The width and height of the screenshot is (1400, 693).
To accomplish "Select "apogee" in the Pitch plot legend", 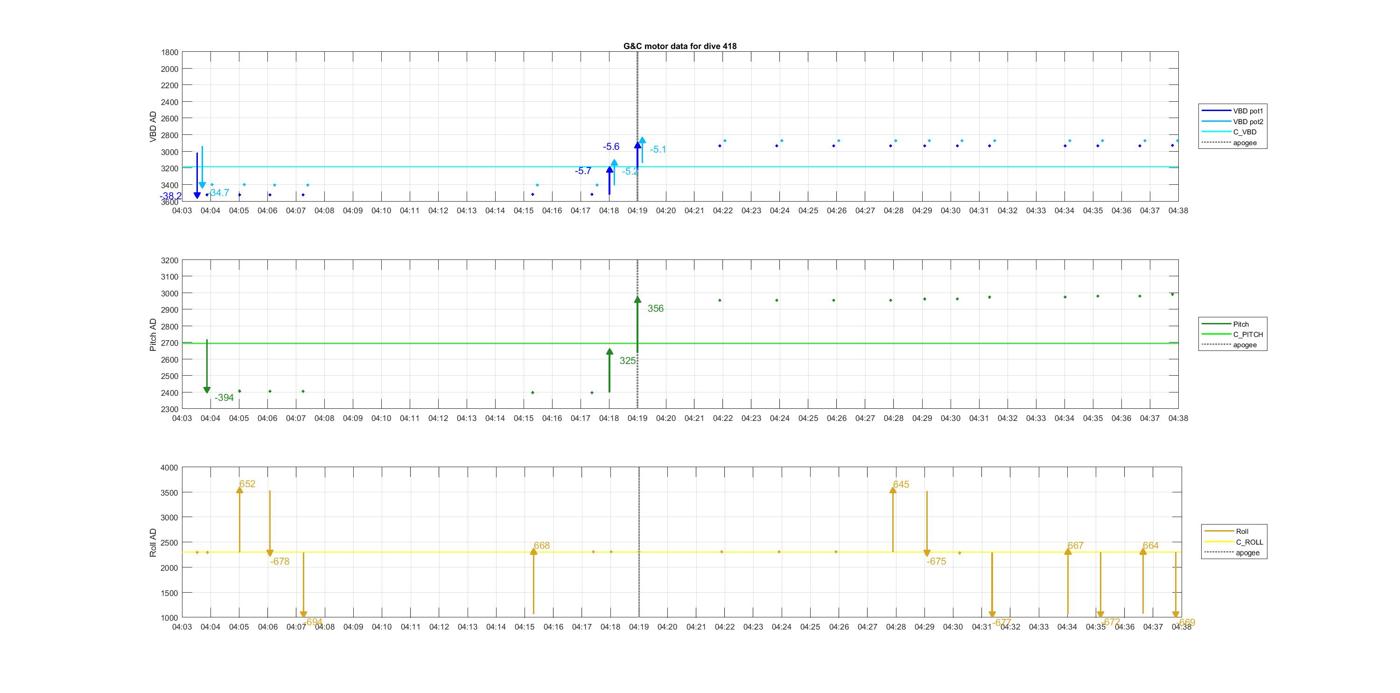I will click(x=1230, y=345).
